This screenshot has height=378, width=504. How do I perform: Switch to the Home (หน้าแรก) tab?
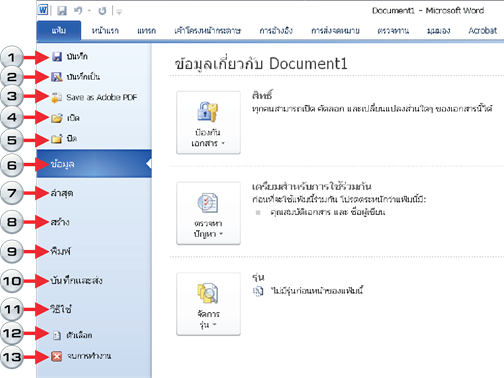(105, 31)
